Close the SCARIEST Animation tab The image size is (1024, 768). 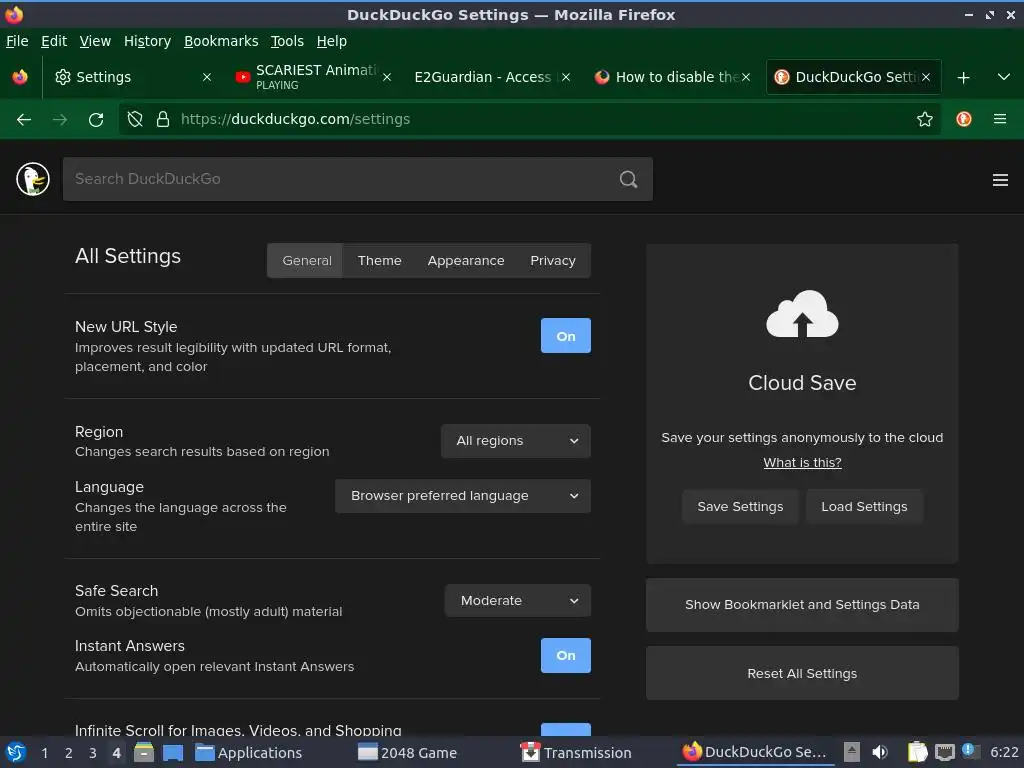pyautogui.click(x=387, y=77)
